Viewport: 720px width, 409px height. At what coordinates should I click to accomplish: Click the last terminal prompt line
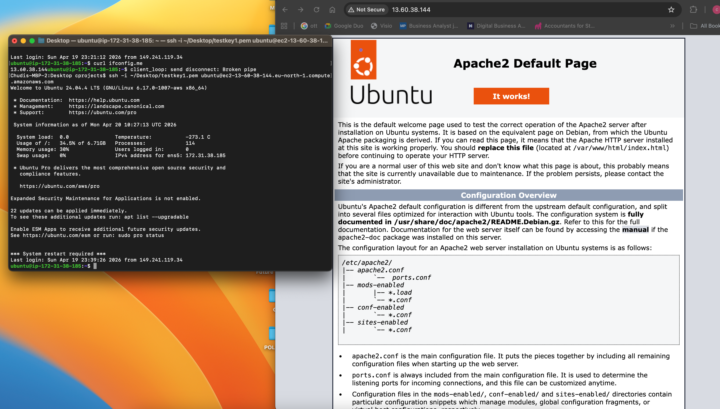pyautogui.click(x=53, y=266)
